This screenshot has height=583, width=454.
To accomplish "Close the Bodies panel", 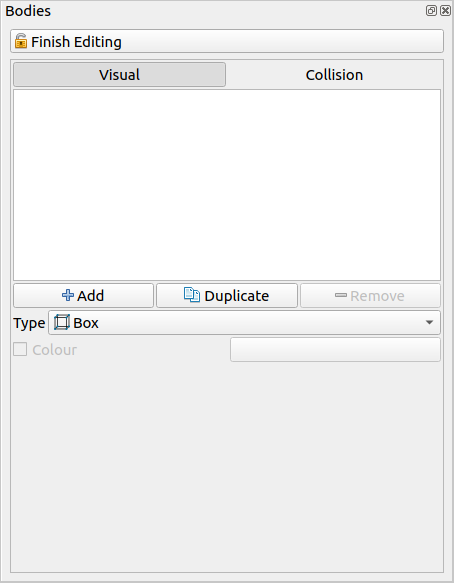I will [x=445, y=10].
